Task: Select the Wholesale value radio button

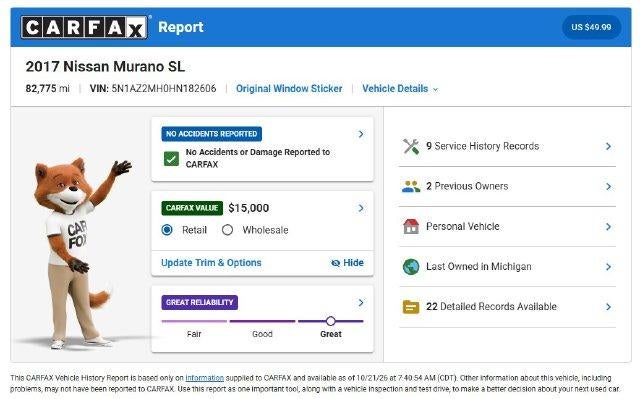Action: [x=227, y=230]
